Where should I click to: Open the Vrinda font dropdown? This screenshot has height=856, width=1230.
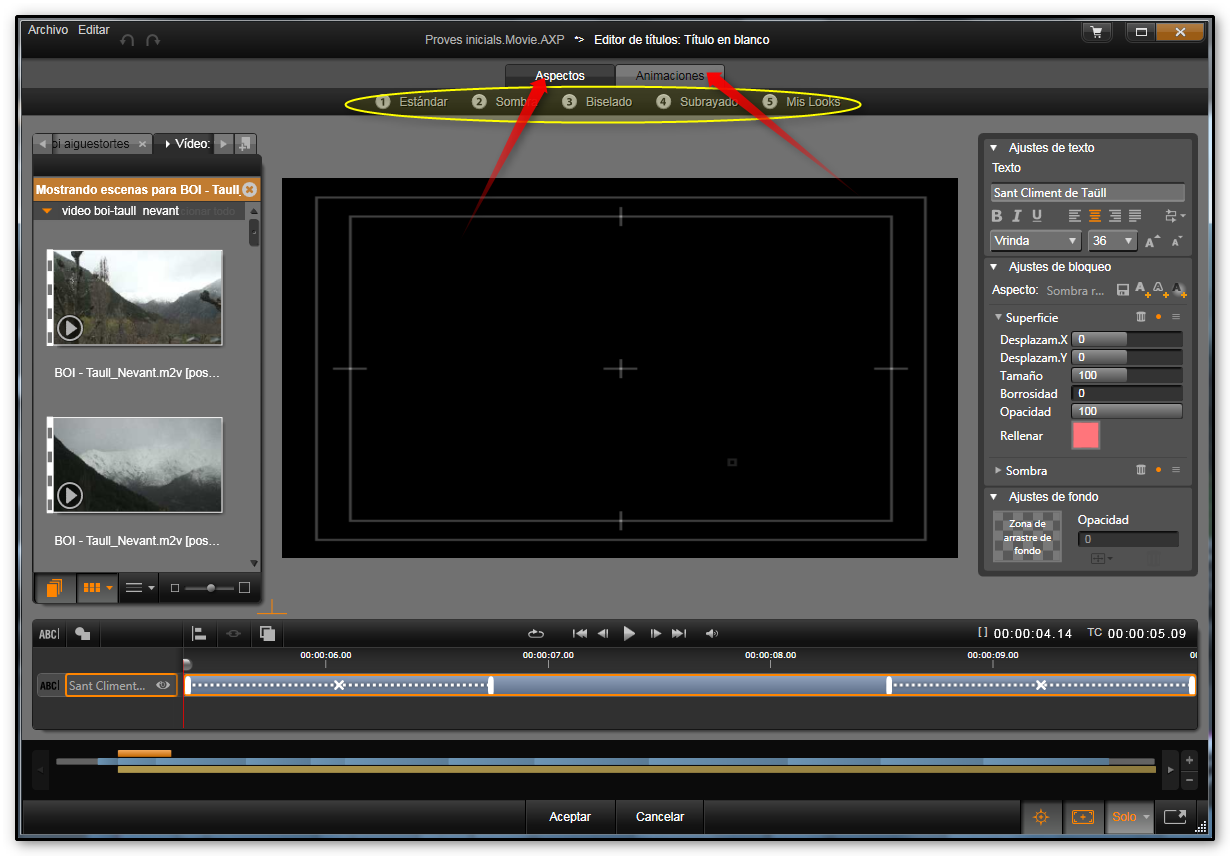tap(1036, 241)
